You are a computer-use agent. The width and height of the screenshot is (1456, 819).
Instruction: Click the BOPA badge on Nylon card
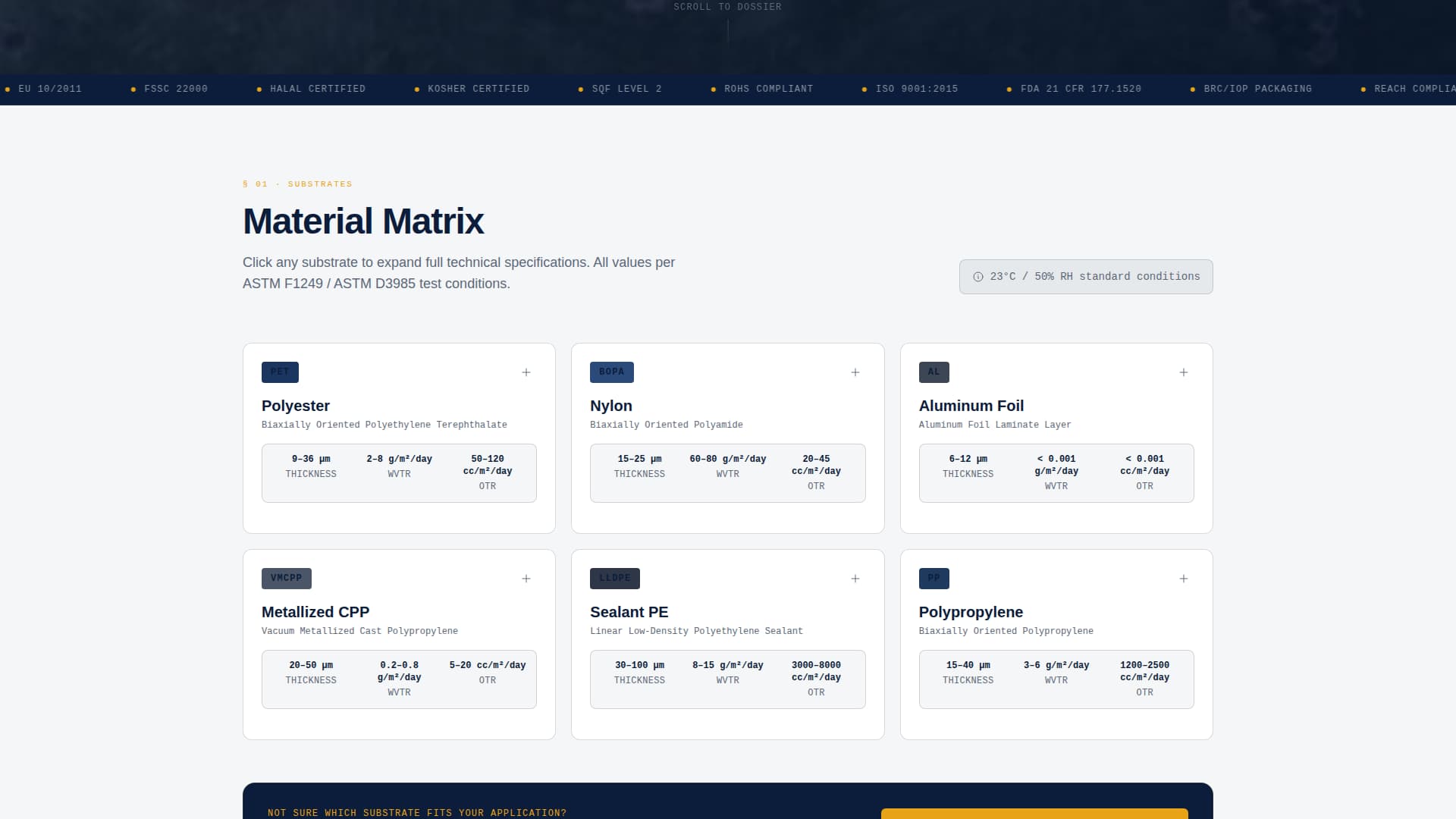click(611, 372)
